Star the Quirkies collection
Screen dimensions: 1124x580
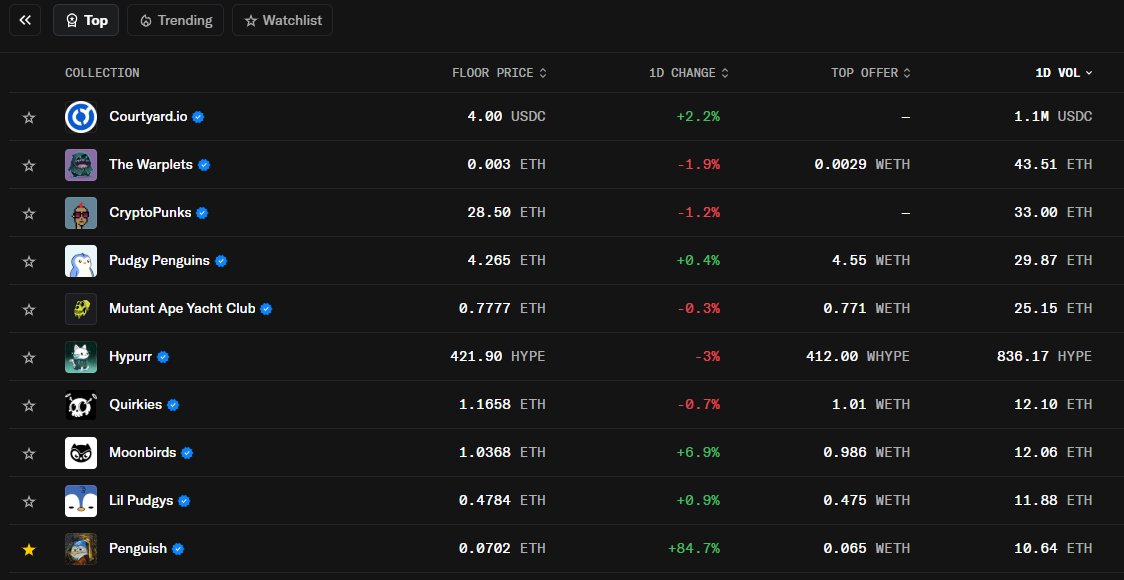29,405
